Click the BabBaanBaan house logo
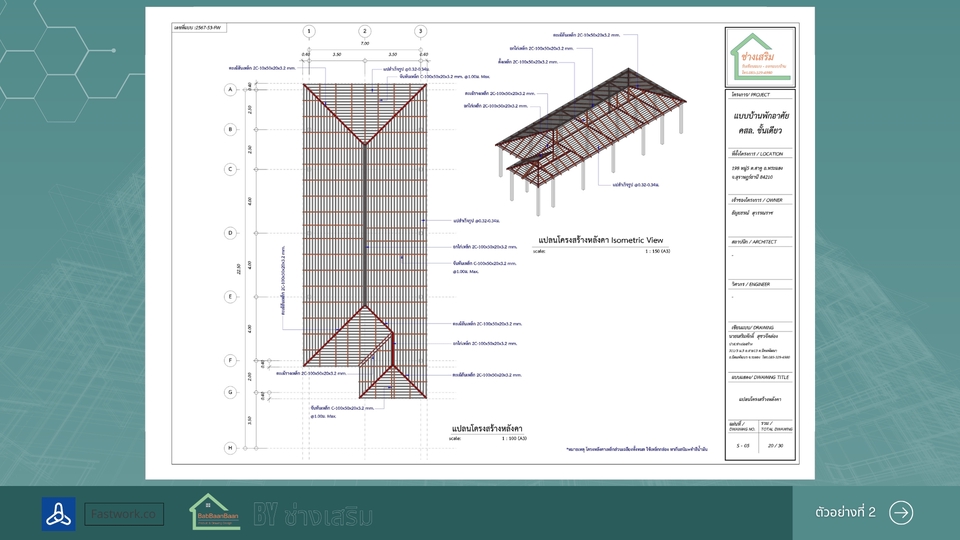This screenshot has width=960, height=540. coord(215,512)
